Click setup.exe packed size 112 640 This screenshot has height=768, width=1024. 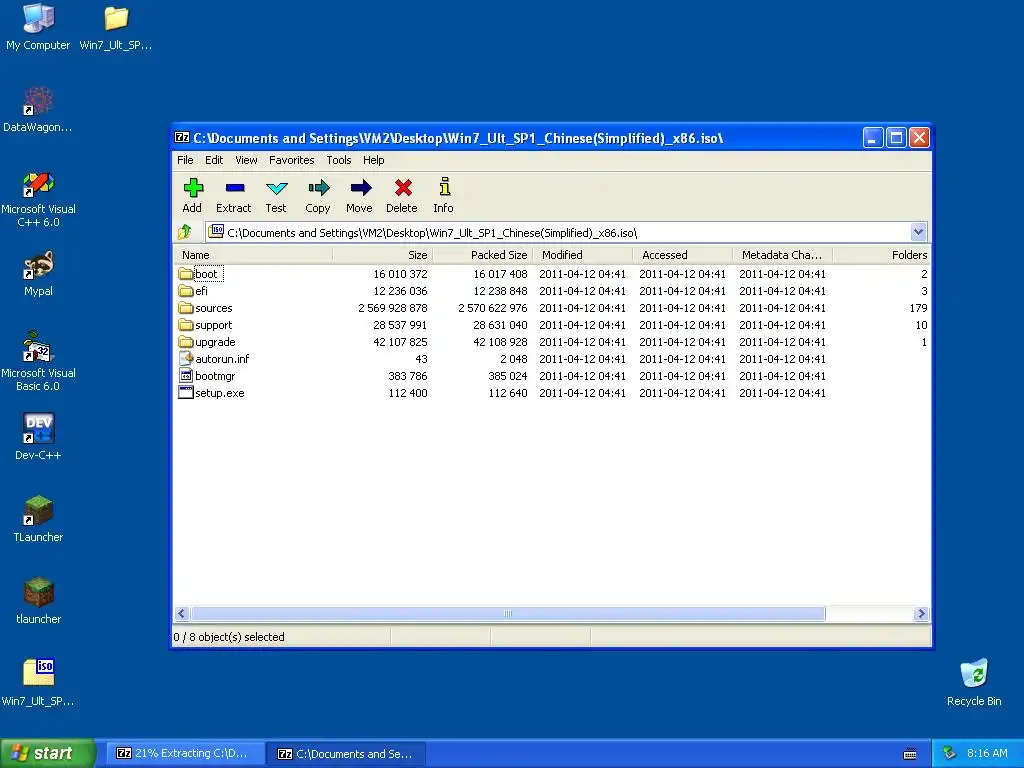pyautogui.click(x=507, y=392)
